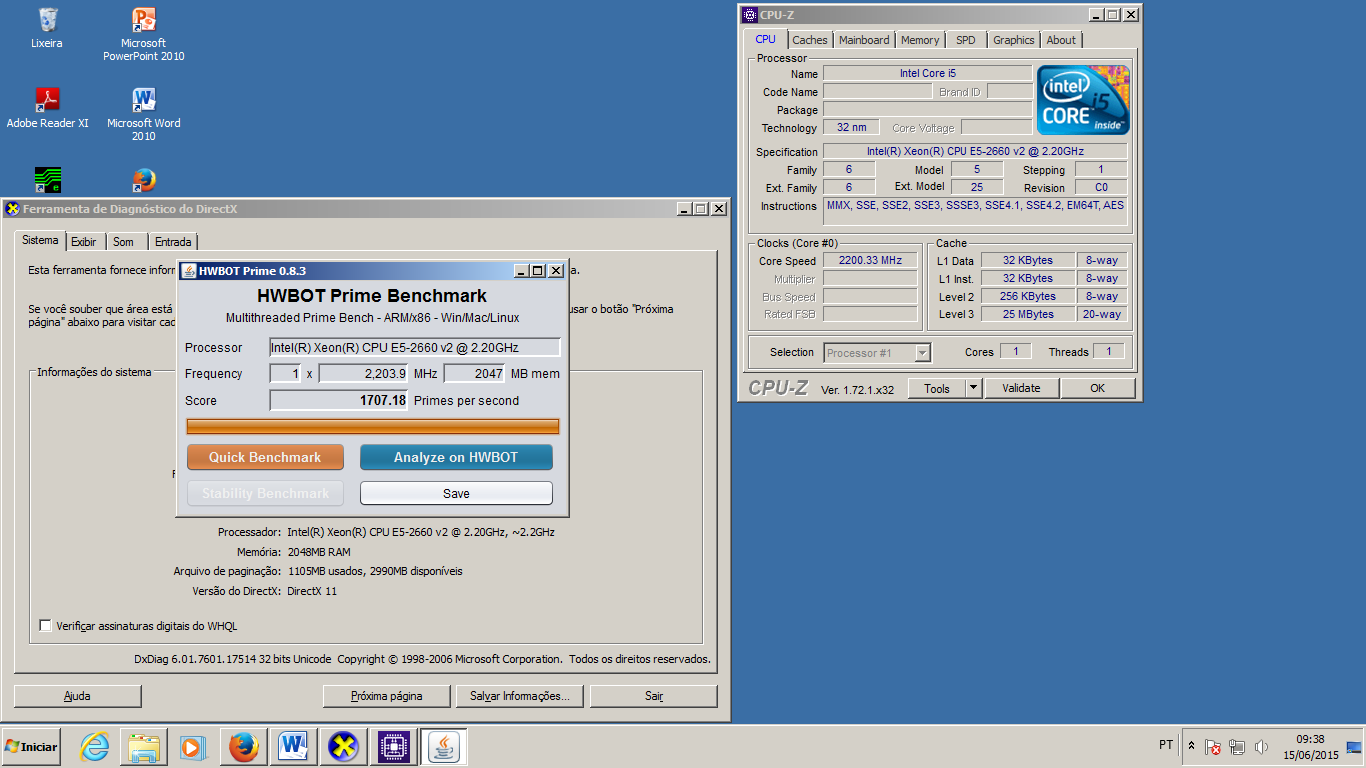The width and height of the screenshot is (1366, 768).
Task: Switch to CPU tab in CPU-Z
Action: [x=765, y=39]
